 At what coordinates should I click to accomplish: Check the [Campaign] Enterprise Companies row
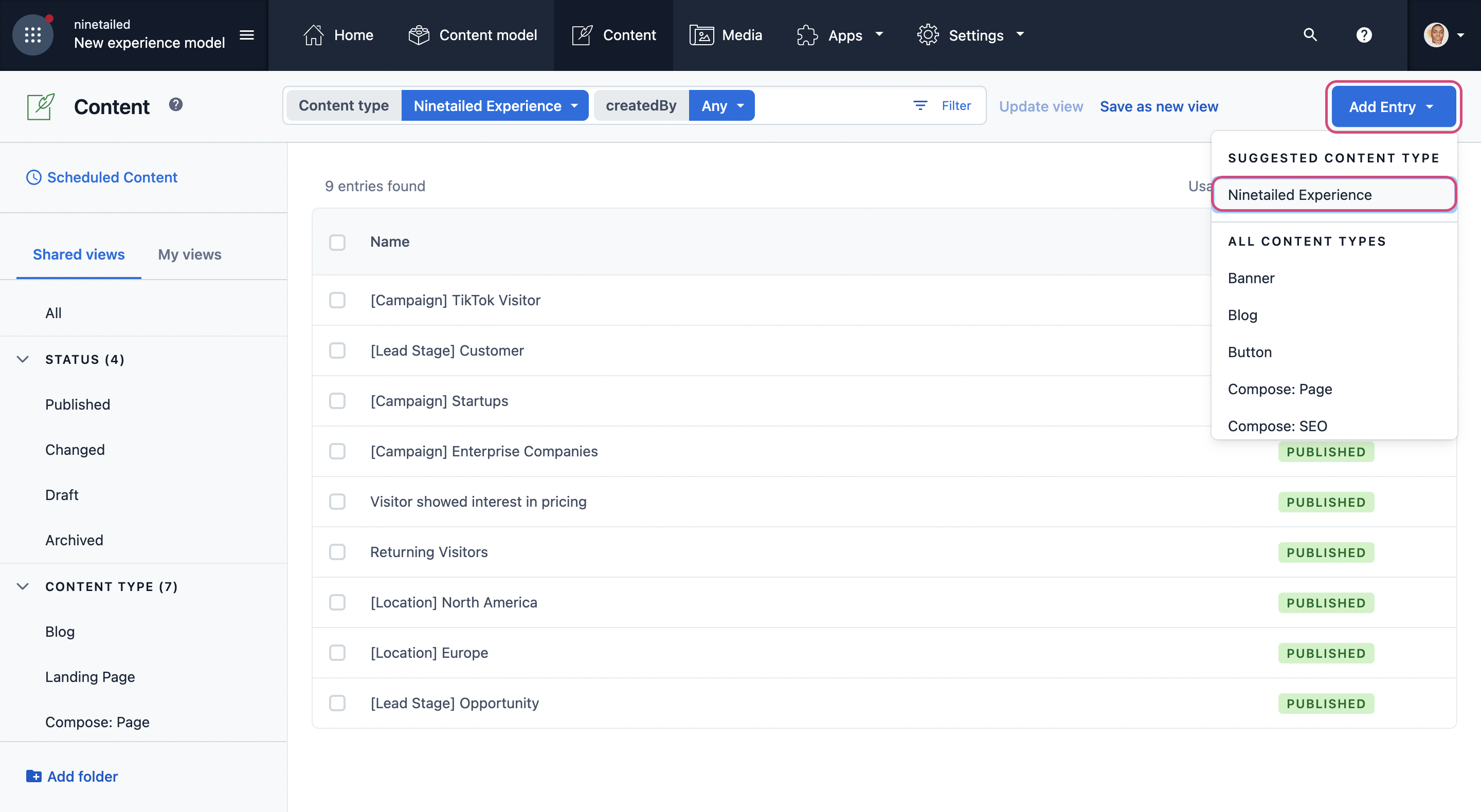coord(337,452)
